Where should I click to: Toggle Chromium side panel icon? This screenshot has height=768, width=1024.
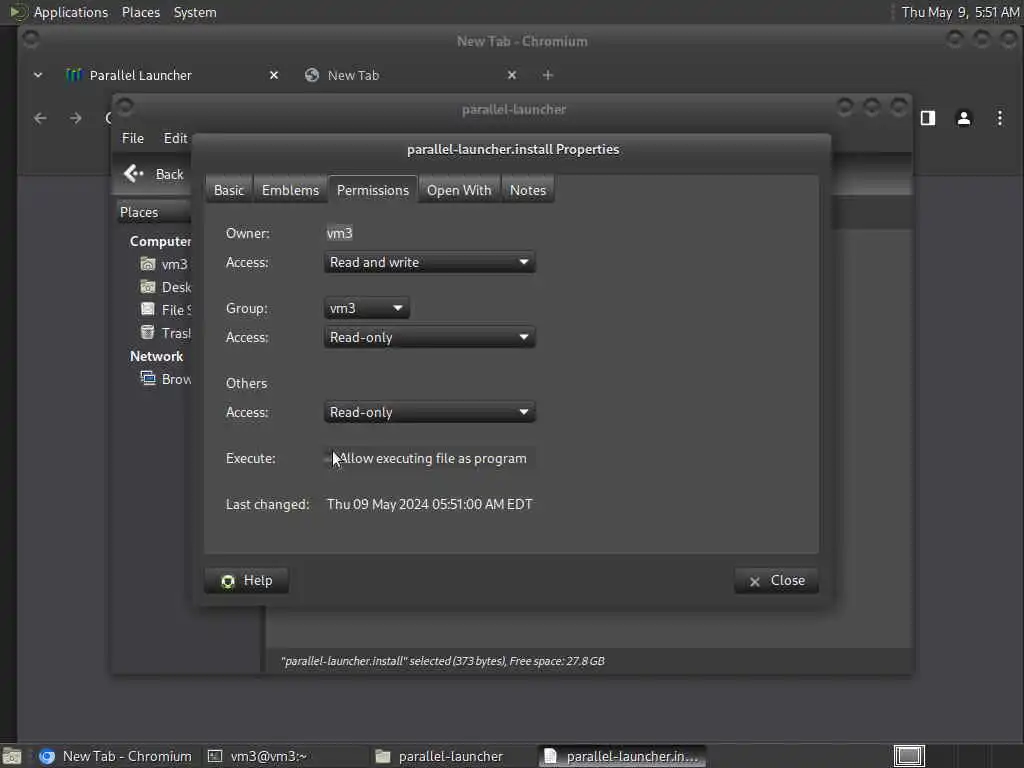click(x=928, y=118)
